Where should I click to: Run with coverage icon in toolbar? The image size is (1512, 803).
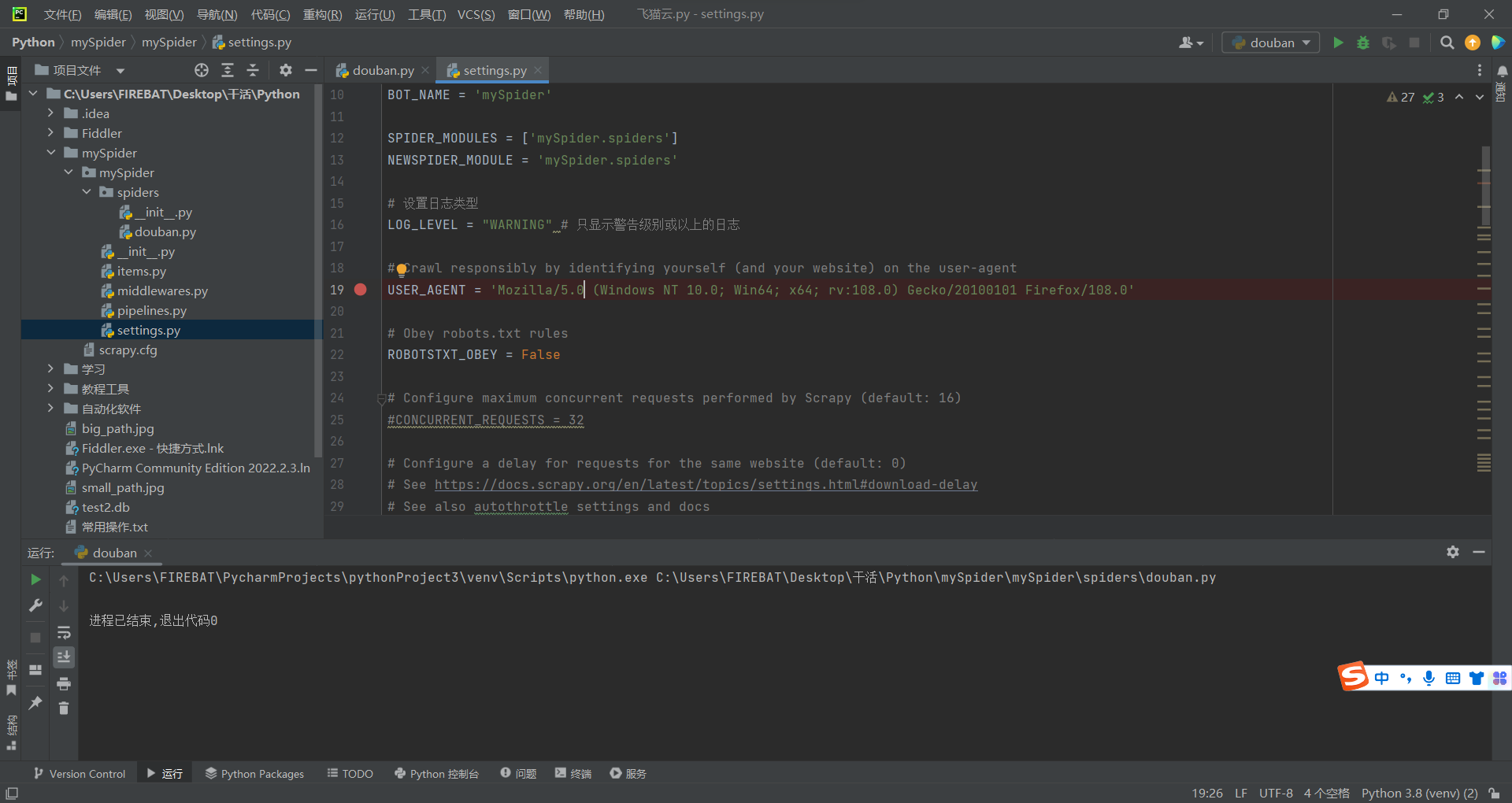click(1389, 43)
